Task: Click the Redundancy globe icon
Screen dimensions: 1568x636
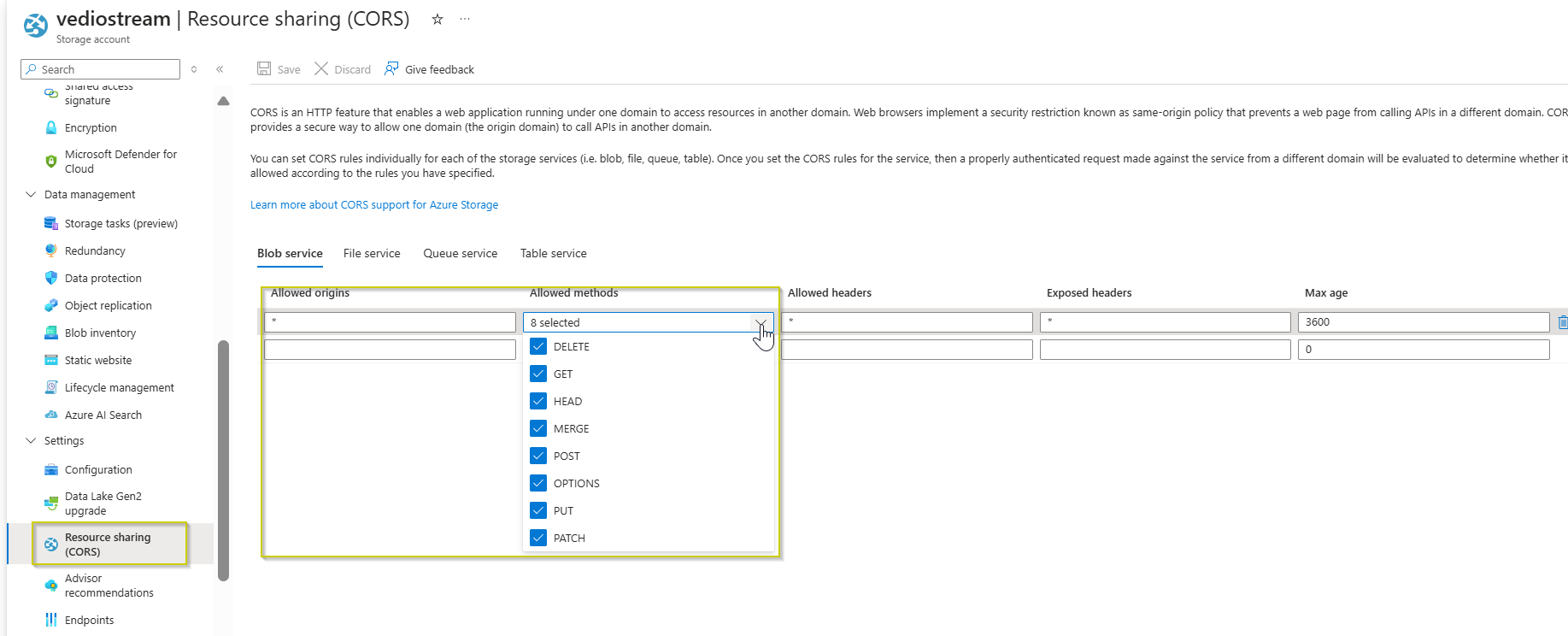Action: (51, 250)
